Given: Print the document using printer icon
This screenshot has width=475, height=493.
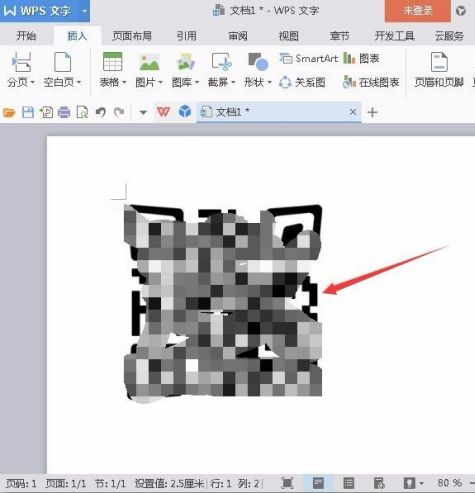Looking at the screenshot, I should pyautogui.click(x=64, y=113).
